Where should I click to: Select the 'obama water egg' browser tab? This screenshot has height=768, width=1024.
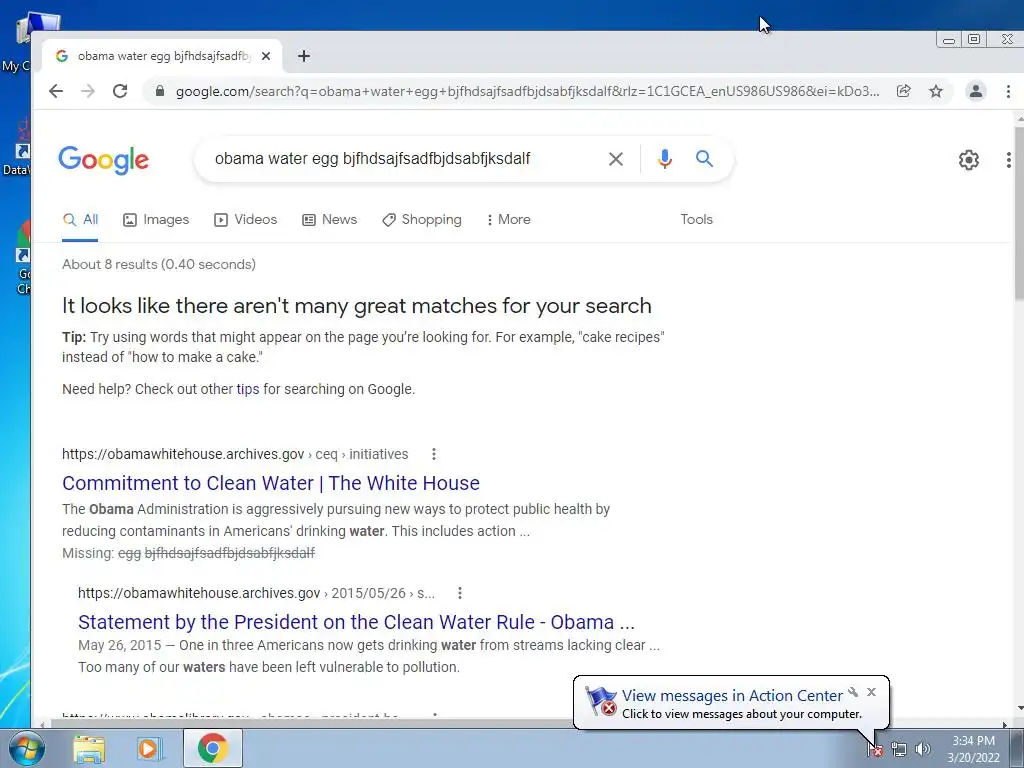[162, 56]
